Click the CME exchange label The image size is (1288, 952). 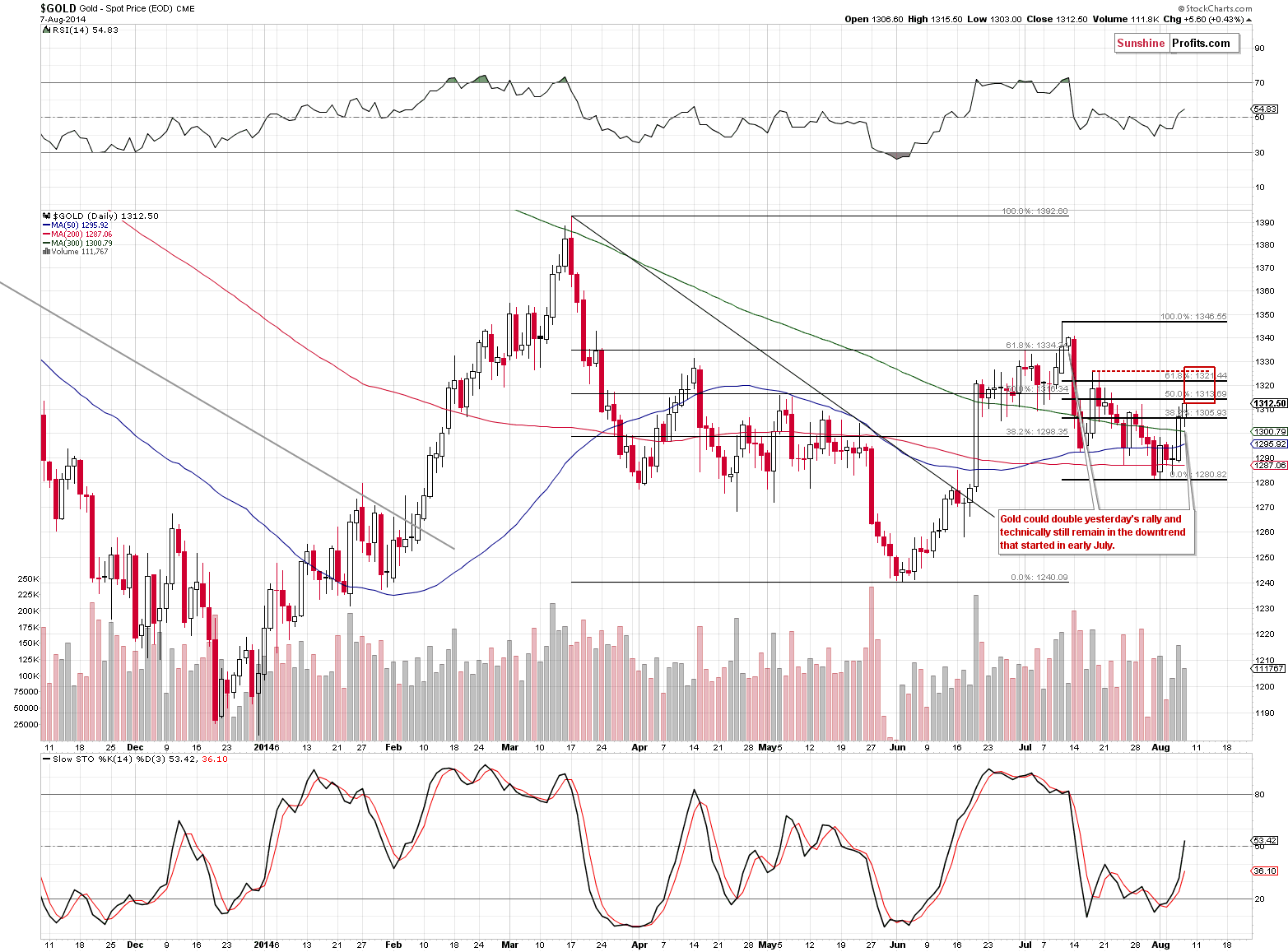coord(185,9)
